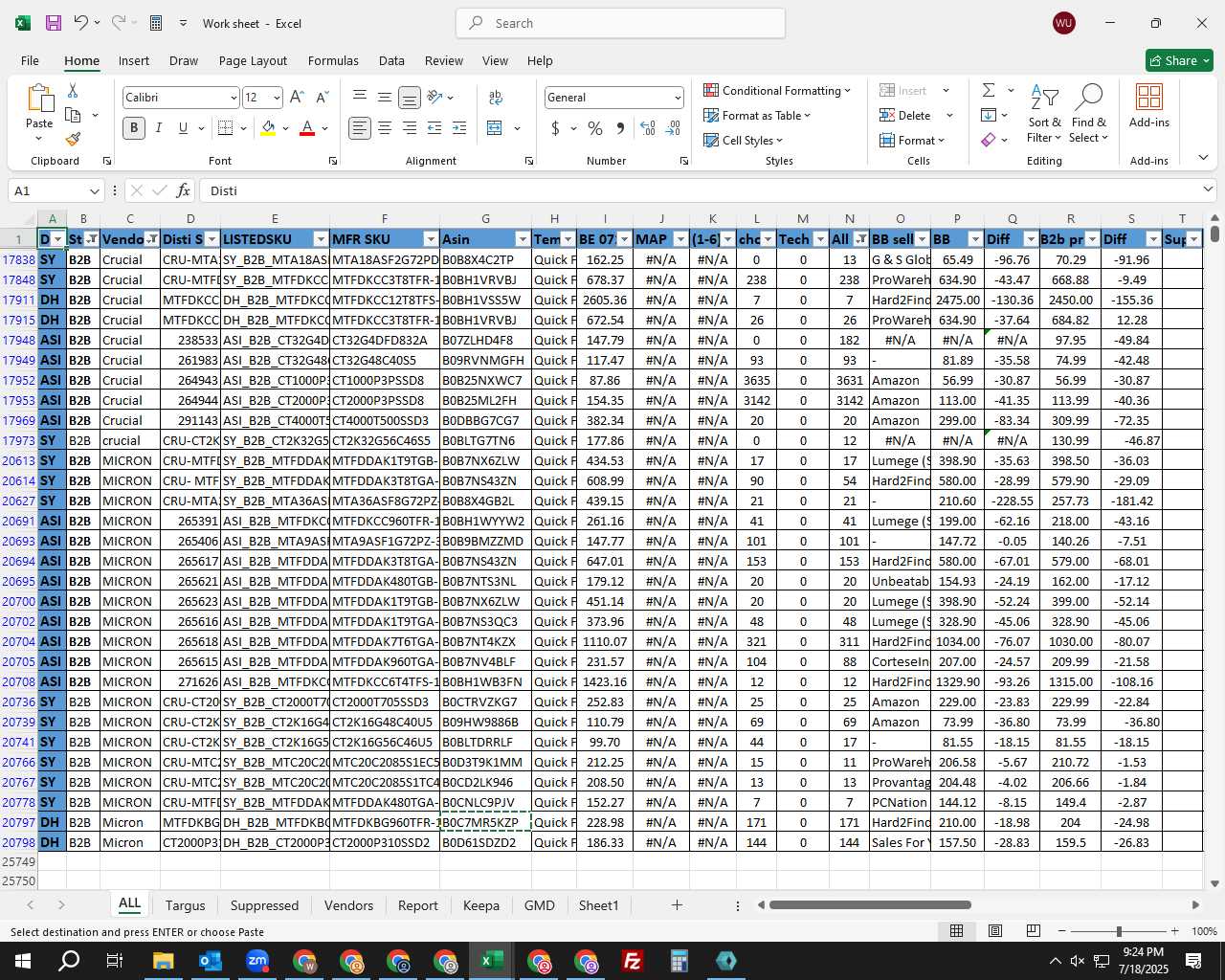Screen dimensions: 1225x980
Task: Click the Wrap Text icon
Action: click(x=496, y=97)
